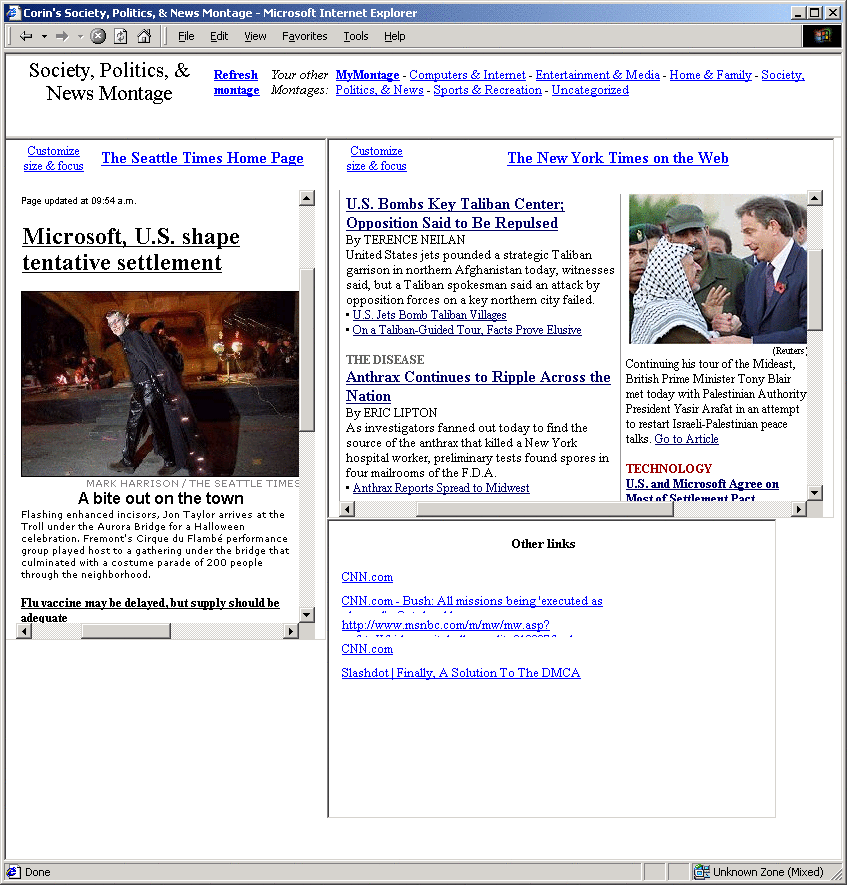Click the Refresh montage link
Screen dimensions: 847x885
pos(236,82)
